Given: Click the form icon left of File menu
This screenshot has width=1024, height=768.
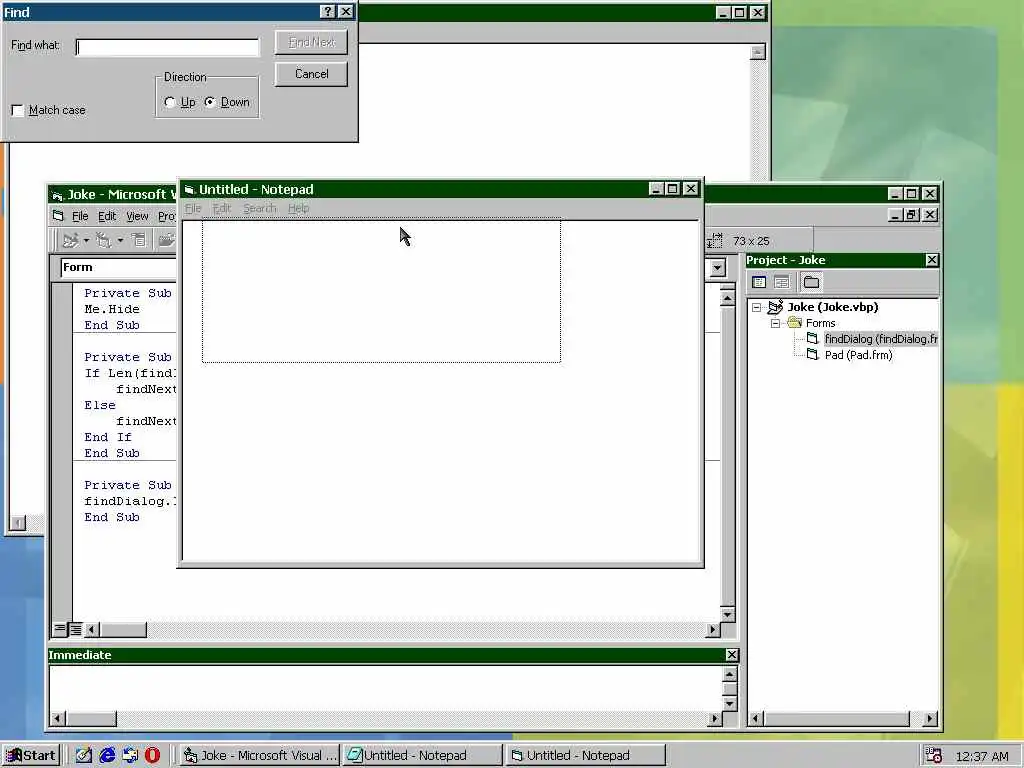Looking at the screenshot, I should click(58, 216).
